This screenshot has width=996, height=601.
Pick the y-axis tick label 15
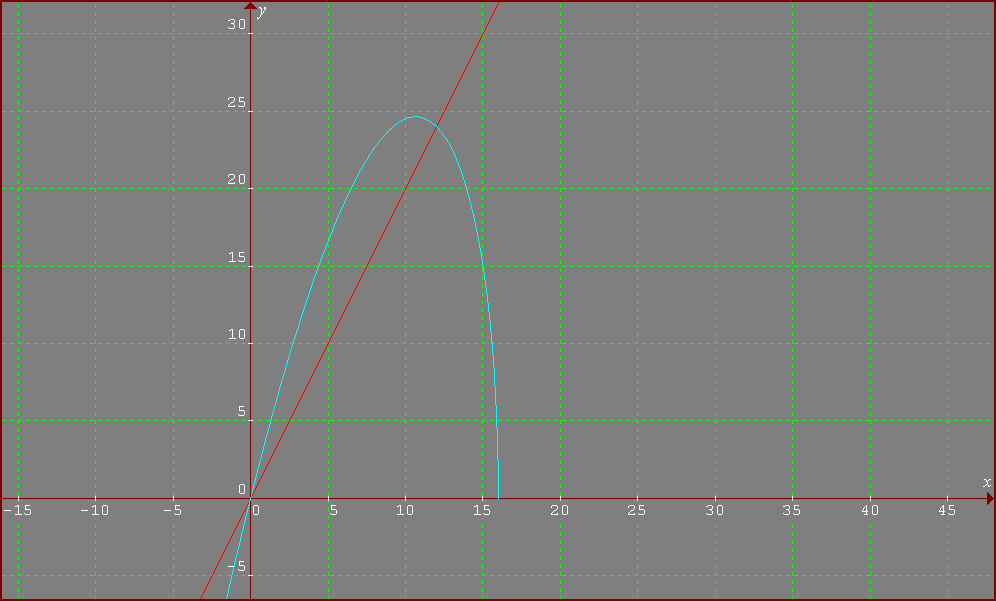point(236,258)
